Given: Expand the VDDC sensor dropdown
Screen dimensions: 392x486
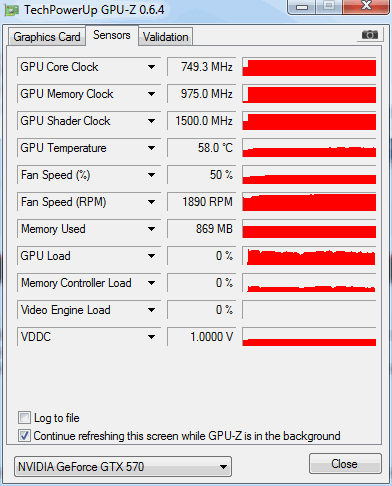Looking at the screenshot, I should click(x=151, y=337).
